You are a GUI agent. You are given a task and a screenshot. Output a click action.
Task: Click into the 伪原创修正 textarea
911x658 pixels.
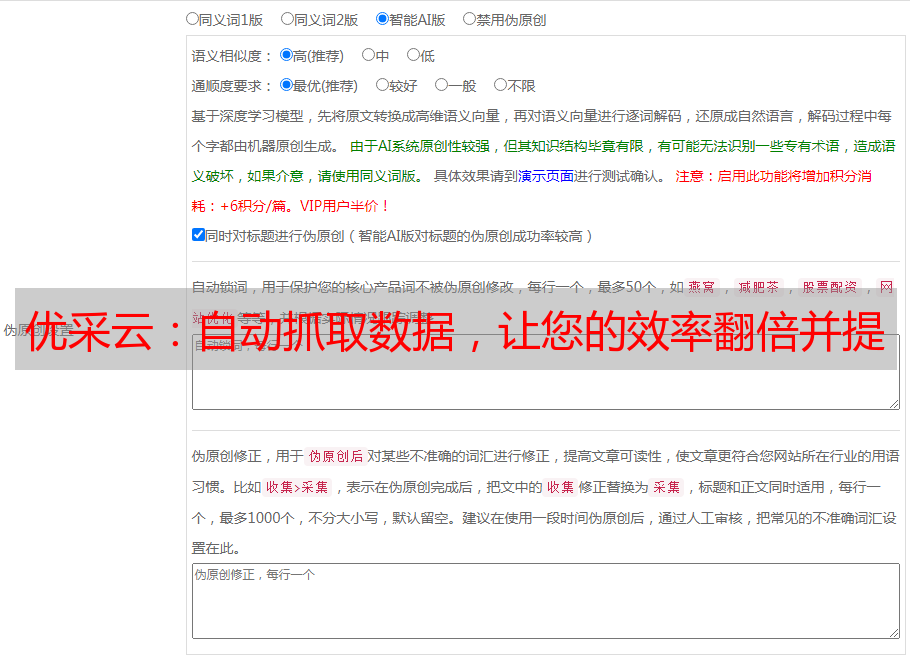click(x=546, y=601)
